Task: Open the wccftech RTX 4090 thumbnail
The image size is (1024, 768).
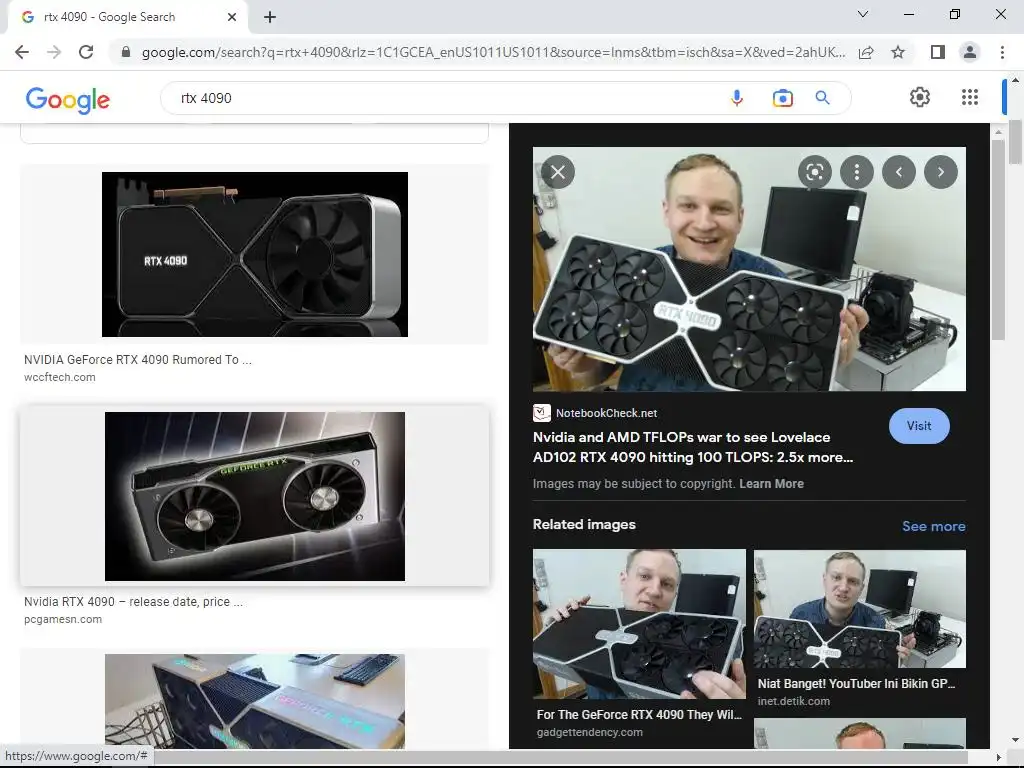Action: pos(255,255)
